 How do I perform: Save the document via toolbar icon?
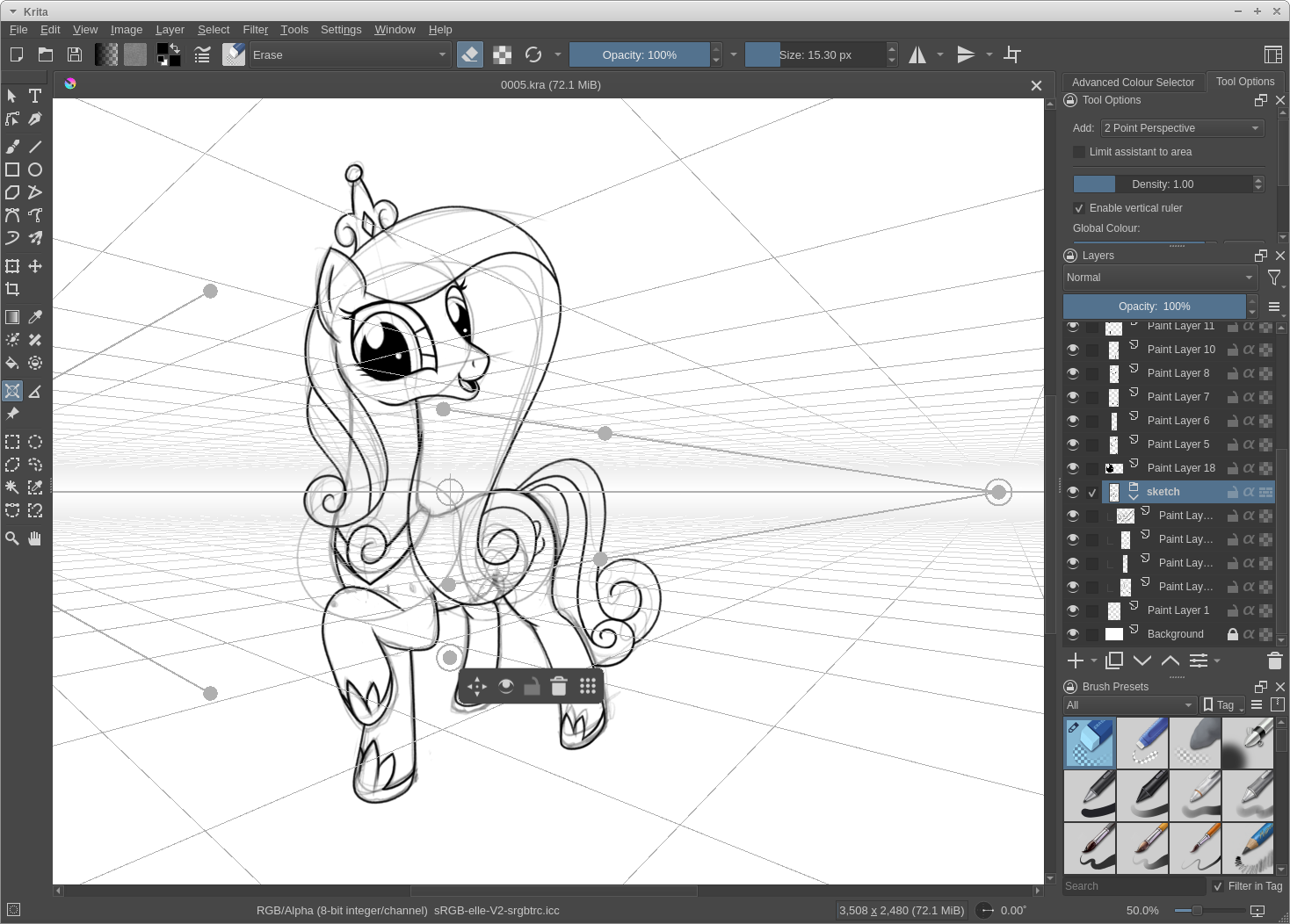tap(75, 54)
